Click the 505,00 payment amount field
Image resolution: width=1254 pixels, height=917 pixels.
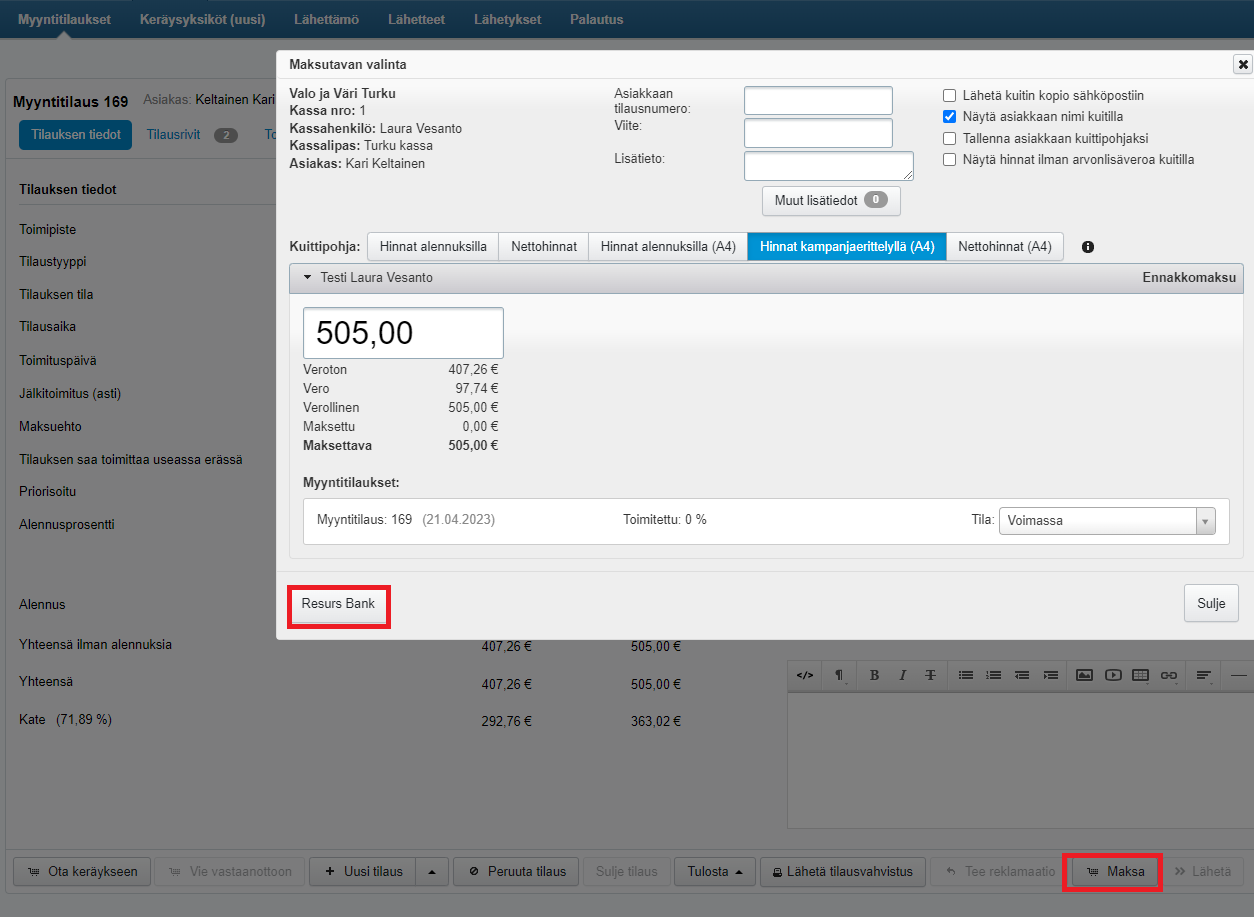pyautogui.click(x=403, y=333)
